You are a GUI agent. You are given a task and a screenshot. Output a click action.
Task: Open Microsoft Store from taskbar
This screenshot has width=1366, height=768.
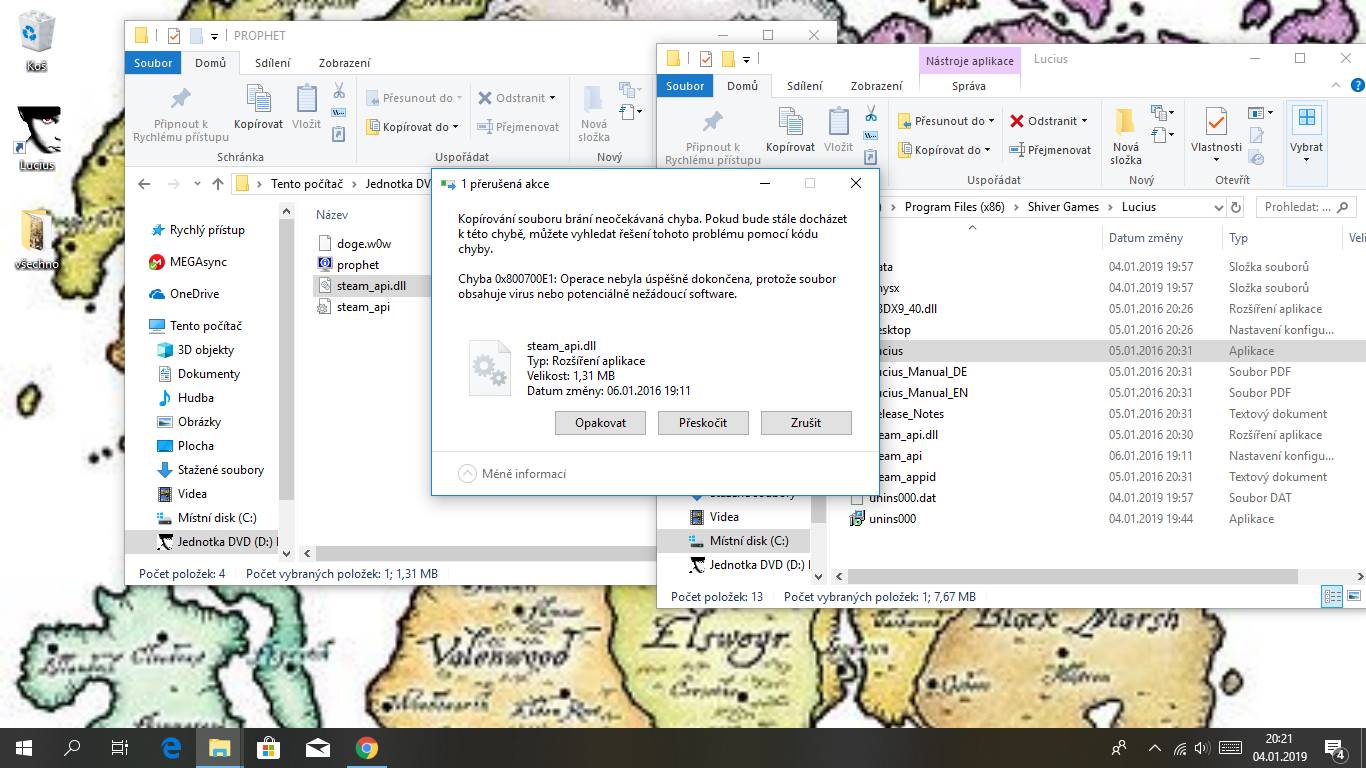tap(268, 748)
